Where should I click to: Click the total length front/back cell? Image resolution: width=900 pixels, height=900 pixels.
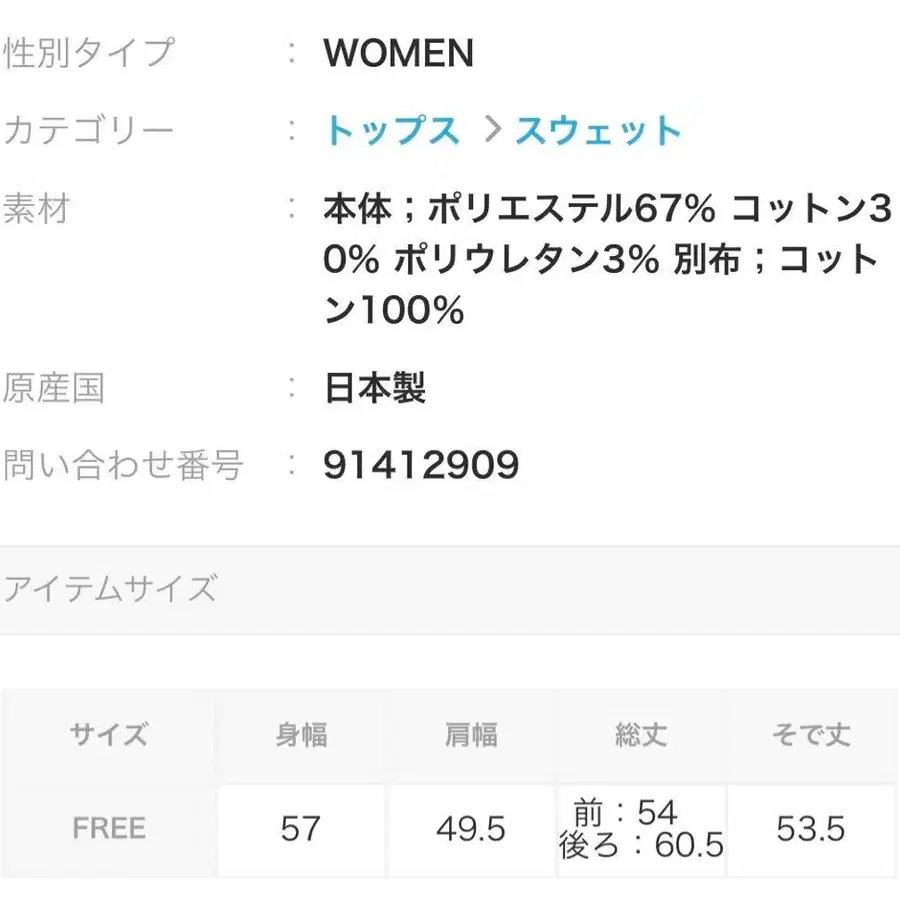click(641, 828)
